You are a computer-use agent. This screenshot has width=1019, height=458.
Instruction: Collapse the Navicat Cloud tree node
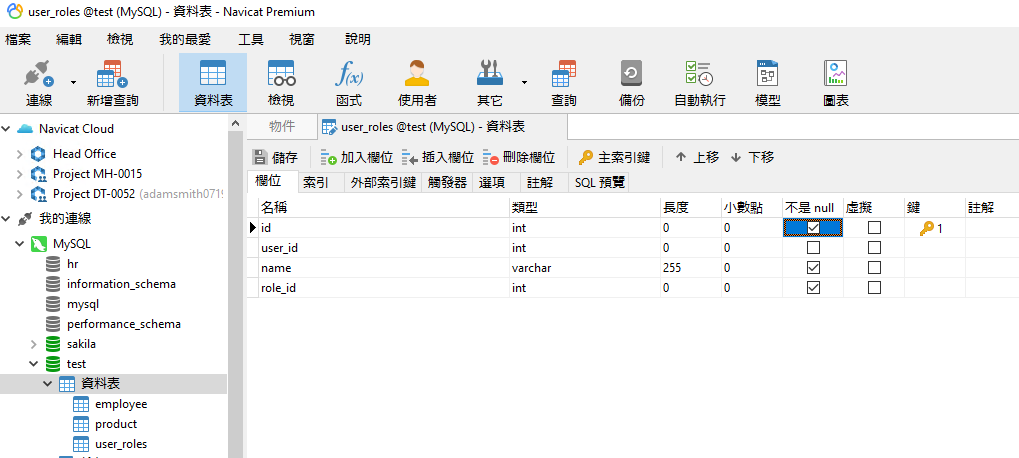pyautogui.click(x=6, y=129)
